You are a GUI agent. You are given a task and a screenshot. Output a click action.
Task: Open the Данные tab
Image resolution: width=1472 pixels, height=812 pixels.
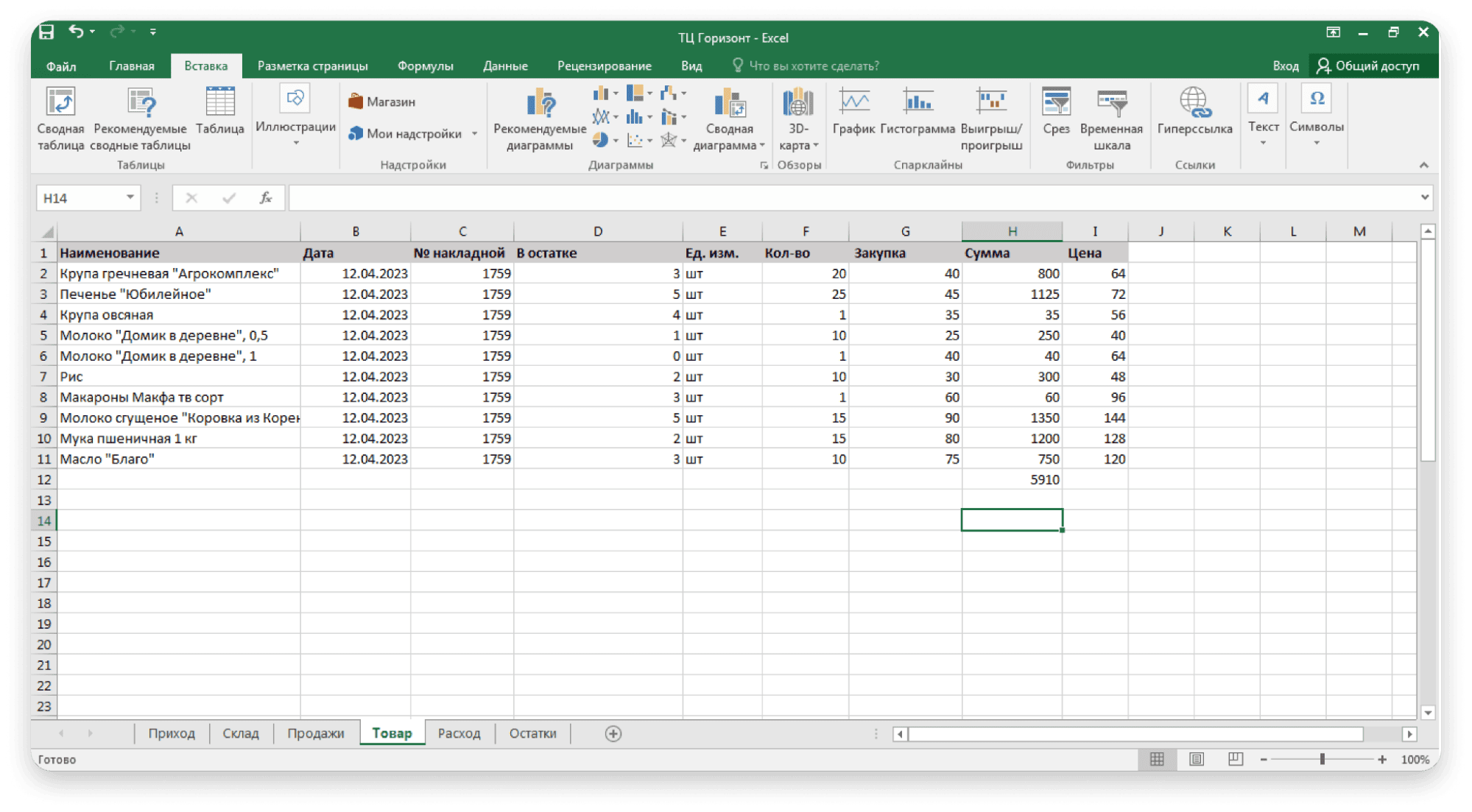(x=505, y=66)
